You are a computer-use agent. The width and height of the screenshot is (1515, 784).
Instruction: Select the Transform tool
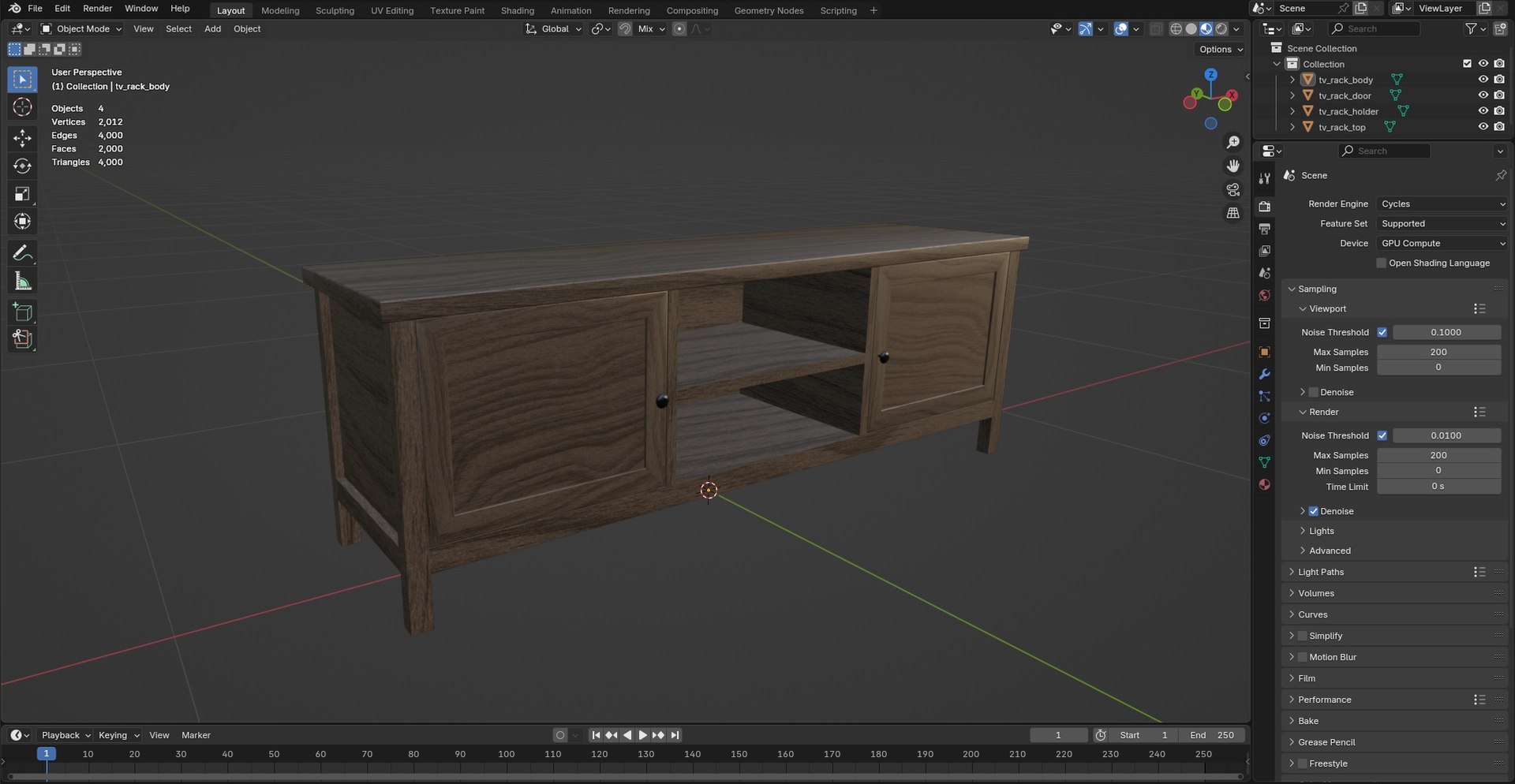[x=22, y=222]
